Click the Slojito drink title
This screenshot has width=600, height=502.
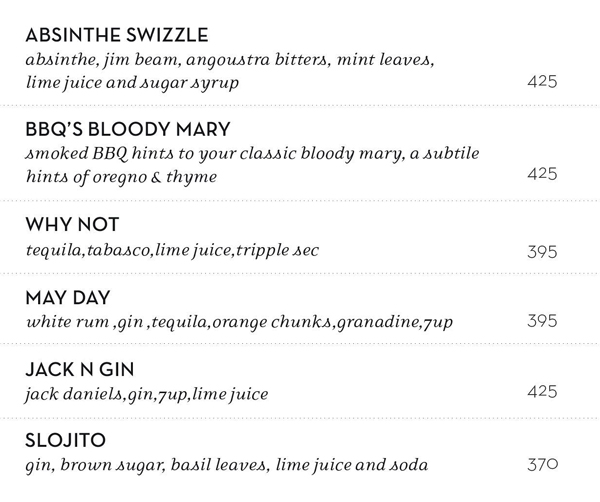click(x=65, y=441)
